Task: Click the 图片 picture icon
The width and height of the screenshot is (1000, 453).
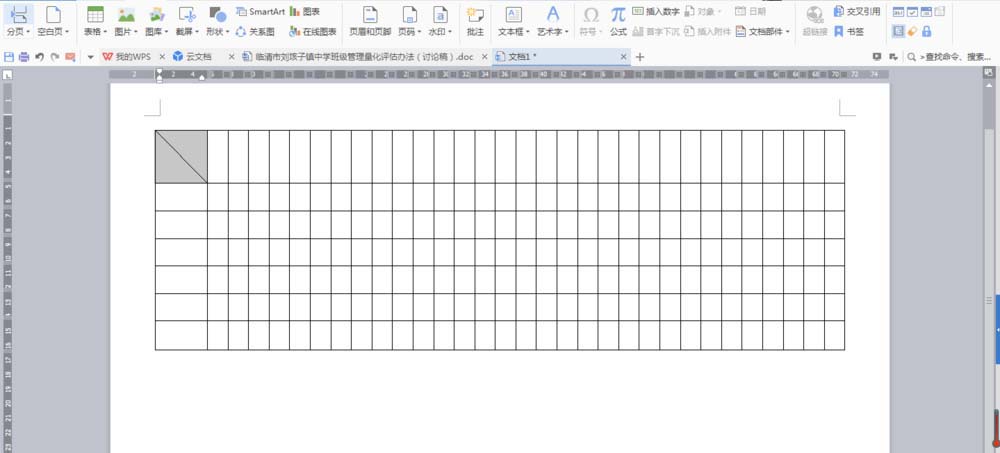Action: pyautogui.click(x=126, y=14)
